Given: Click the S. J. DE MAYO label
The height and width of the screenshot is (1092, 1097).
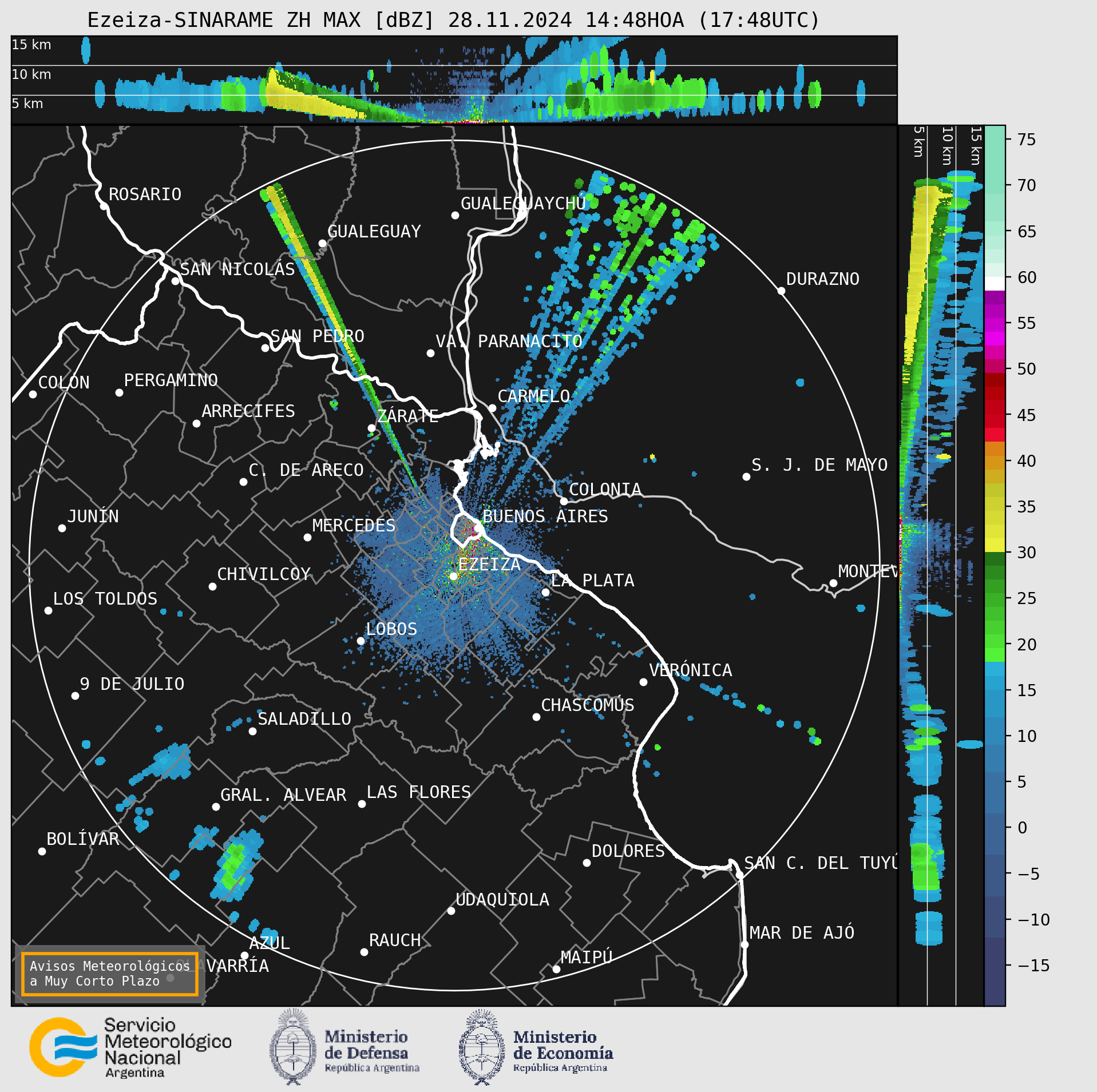Looking at the screenshot, I should click(x=819, y=465).
